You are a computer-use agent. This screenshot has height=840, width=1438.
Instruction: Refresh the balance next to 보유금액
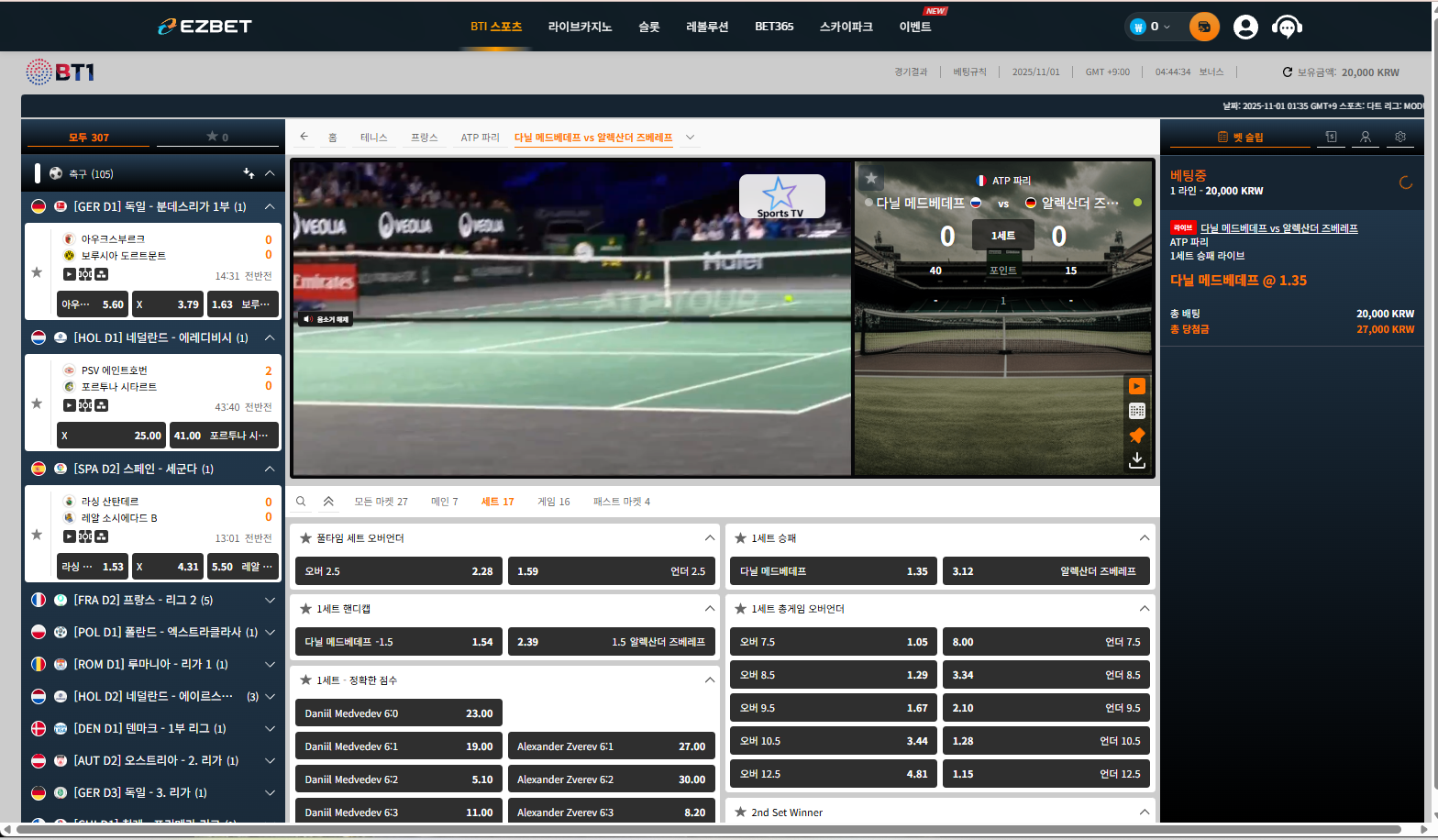coord(1287,72)
